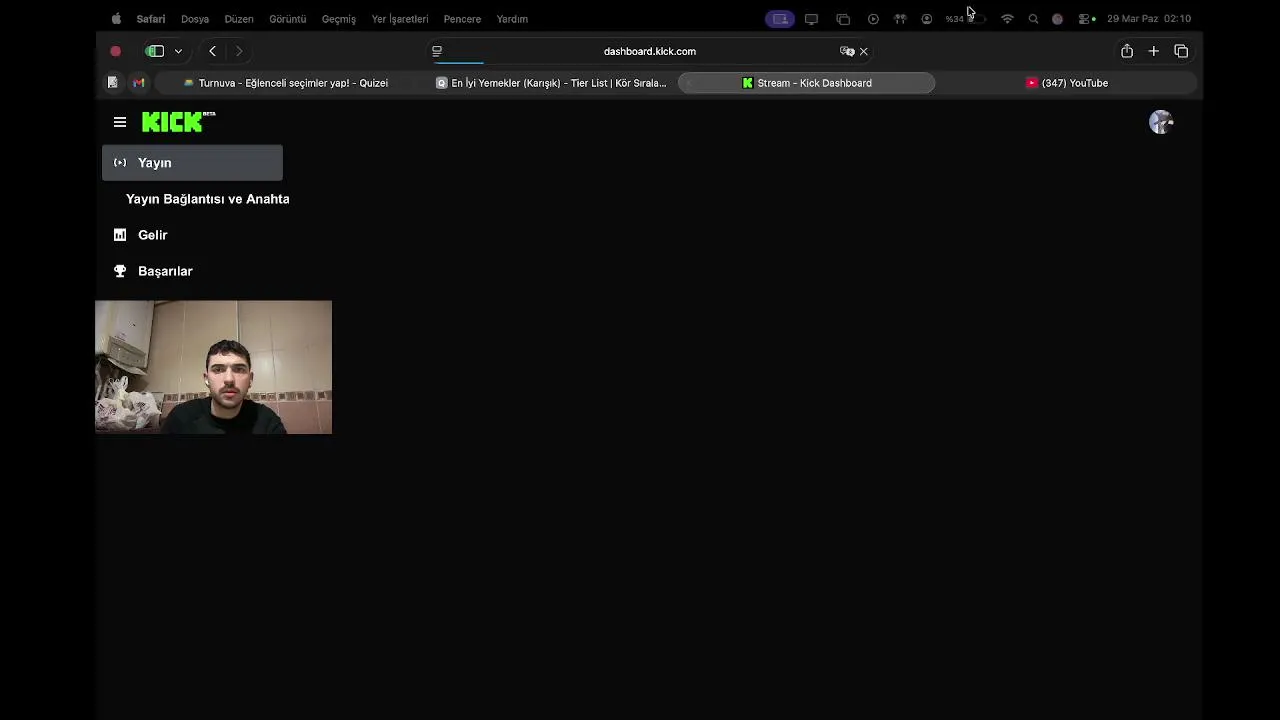This screenshot has height=720, width=1280.
Task: Open the Apple menu
Action: 116,19
